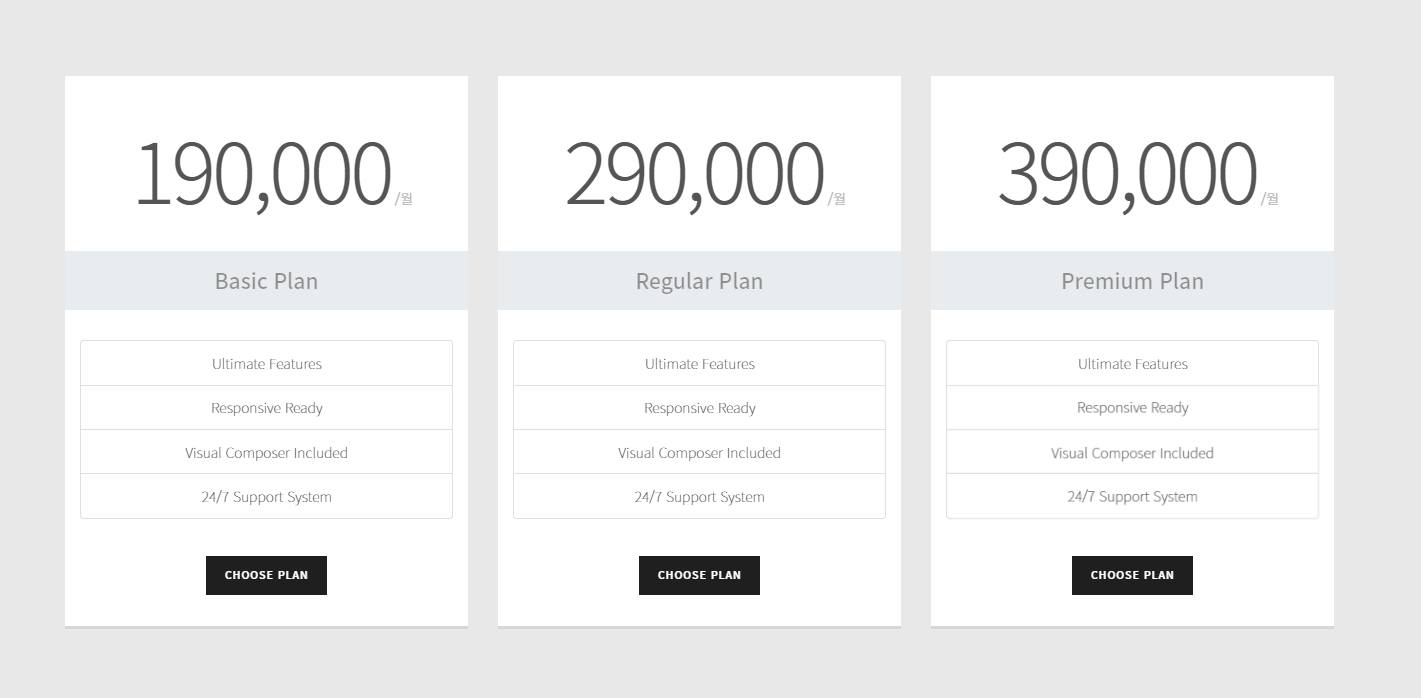The height and width of the screenshot is (698, 1421).
Task: Select the Regular Plan title bar
Action: (x=699, y=281)
